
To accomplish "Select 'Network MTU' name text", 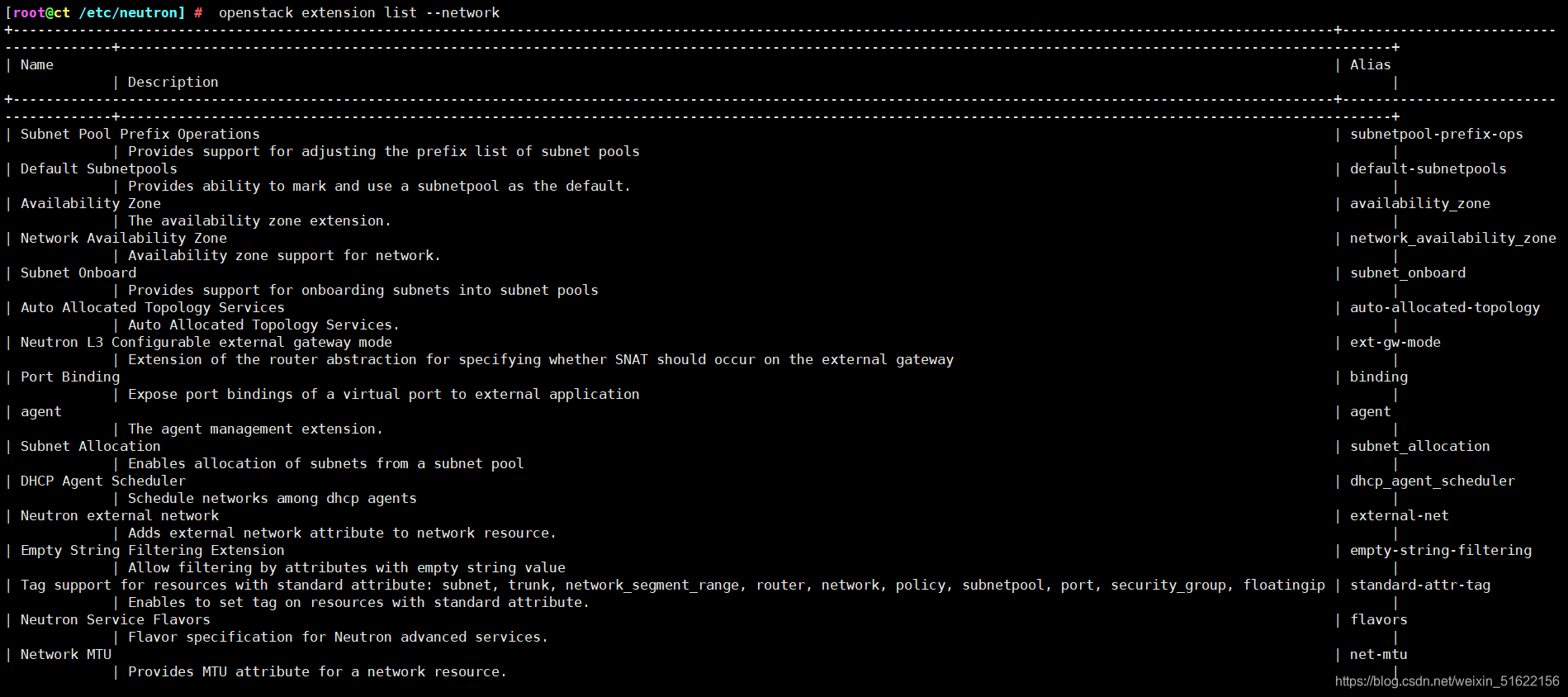I will [66, 655].
